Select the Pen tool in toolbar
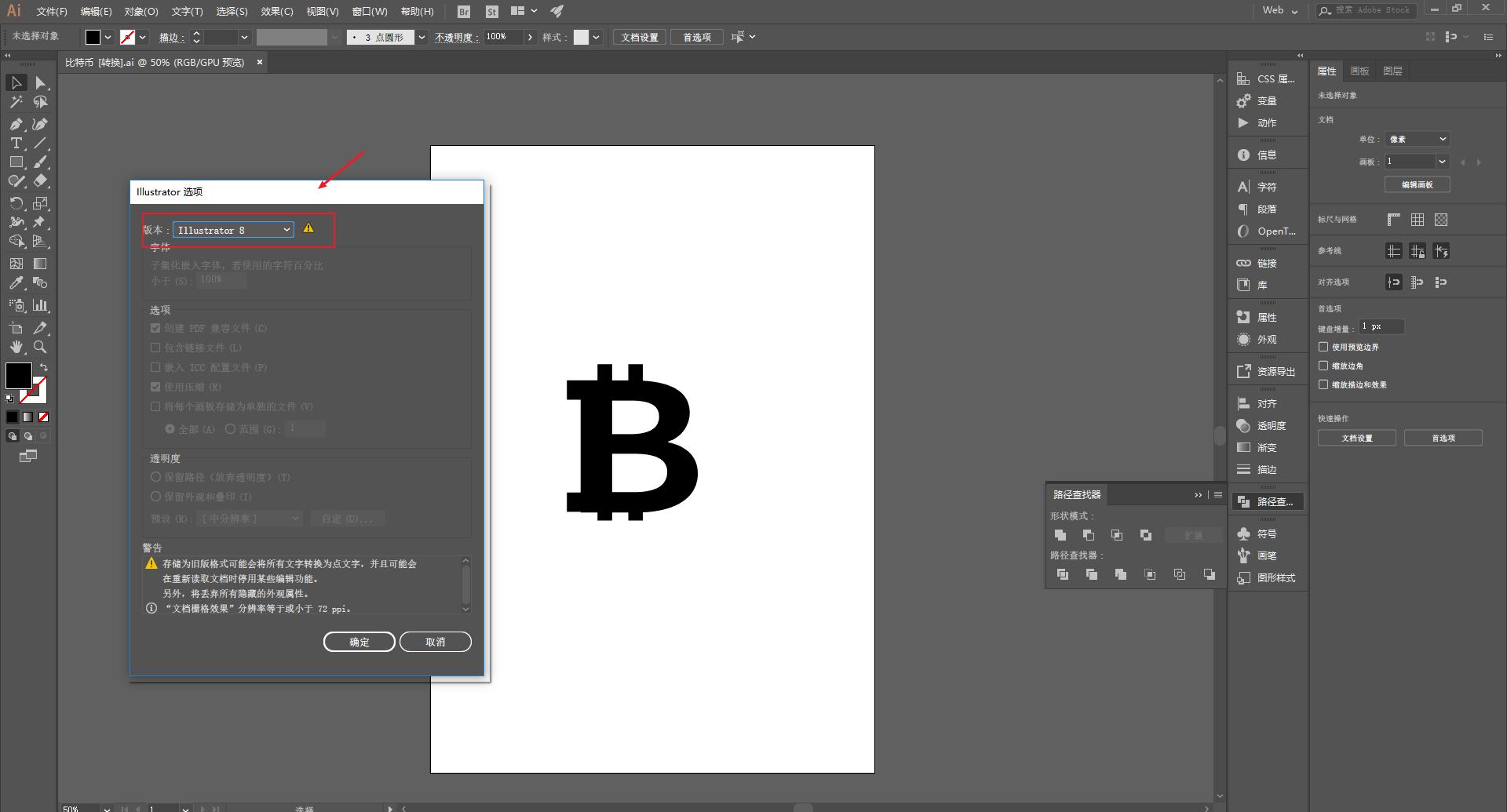 [16, 124]
